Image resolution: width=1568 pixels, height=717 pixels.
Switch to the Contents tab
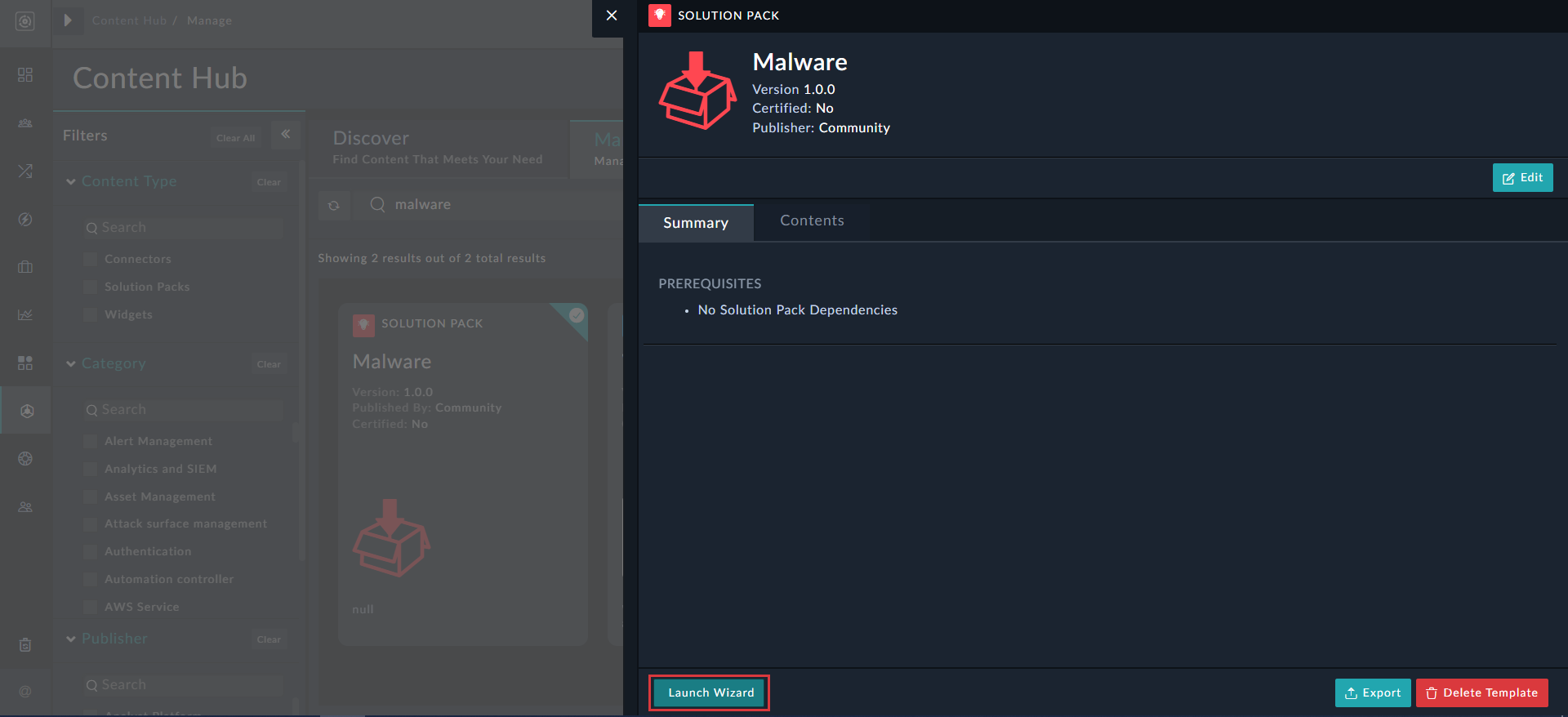tap(812, 220)
